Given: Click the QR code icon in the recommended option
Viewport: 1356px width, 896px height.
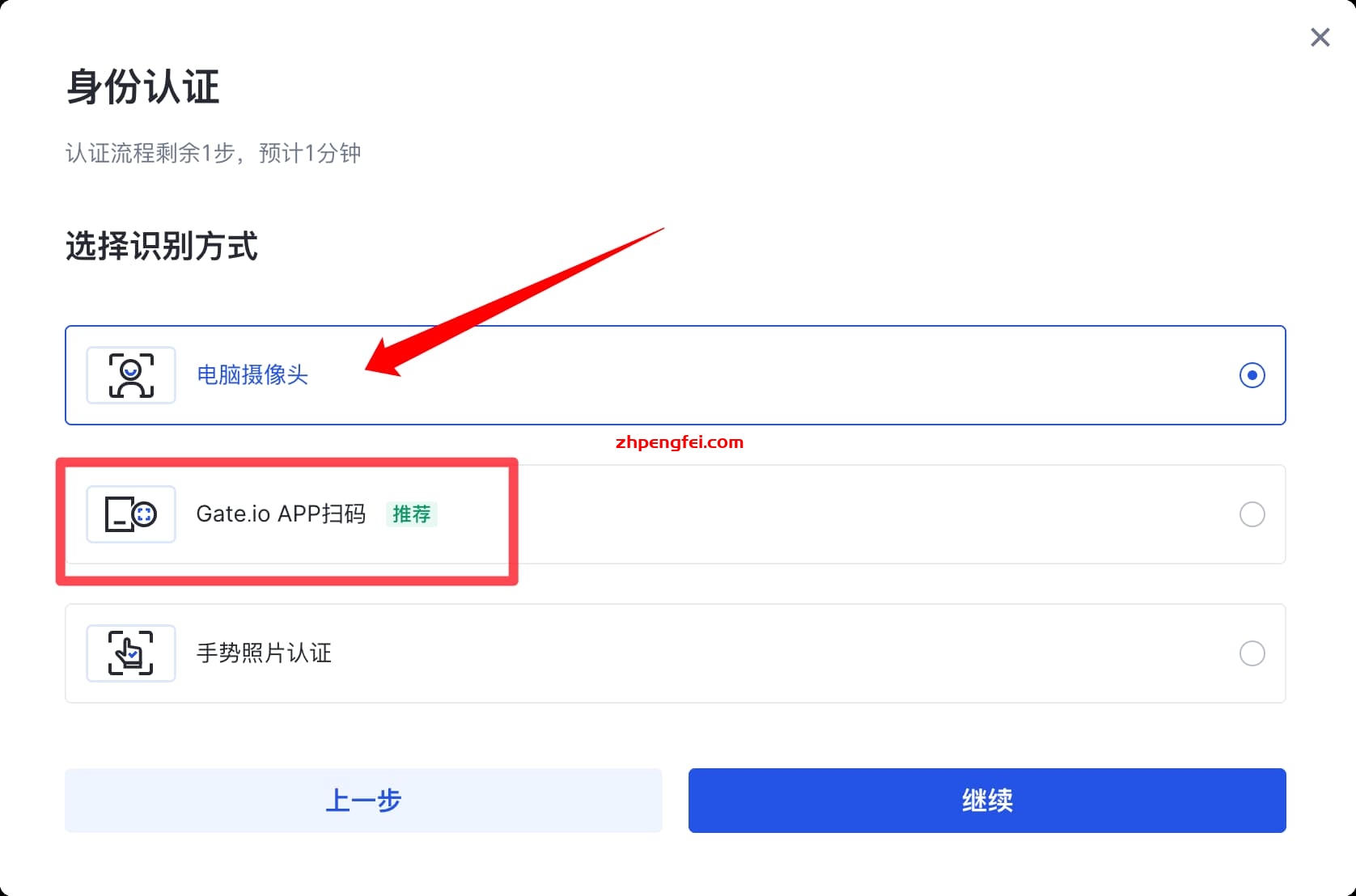Looking at the screenshot, I should click(130, 514).
